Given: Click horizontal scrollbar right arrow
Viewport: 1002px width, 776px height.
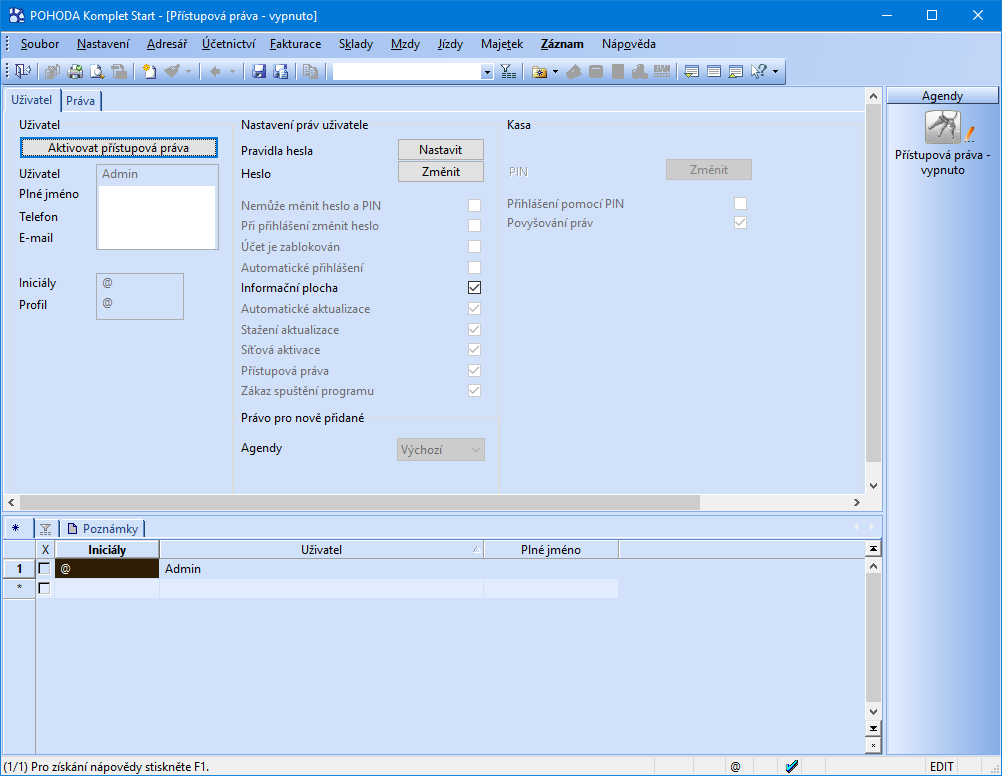Looking at the screenshot, I should (857, 502).
